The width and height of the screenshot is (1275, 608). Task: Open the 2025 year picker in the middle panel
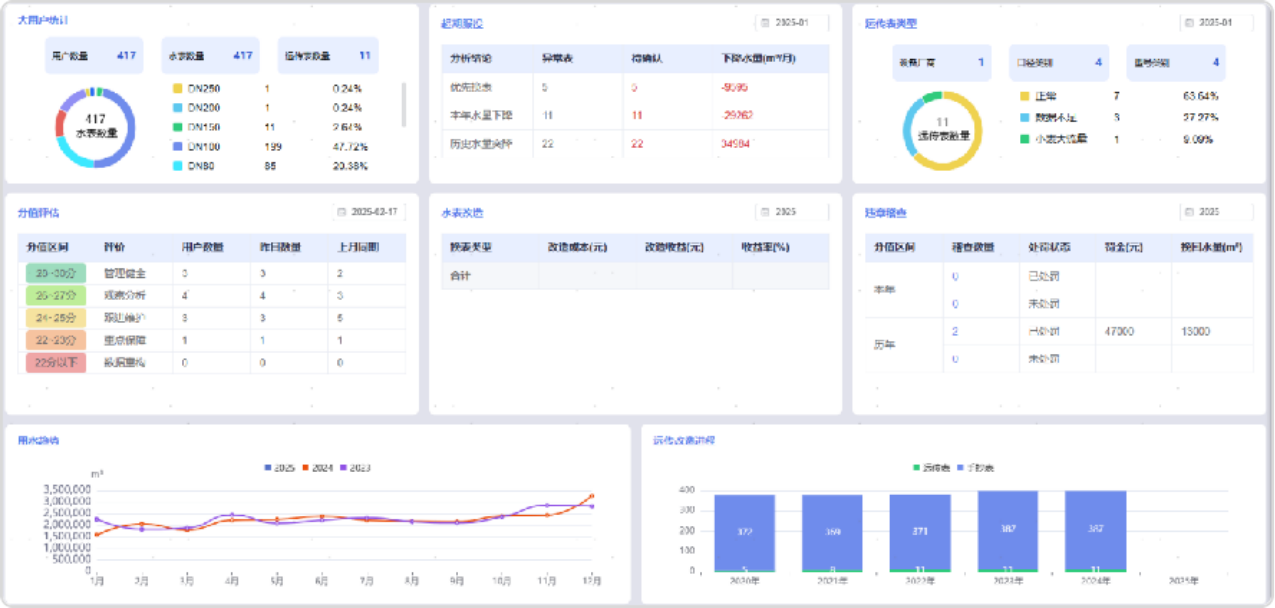792,212
